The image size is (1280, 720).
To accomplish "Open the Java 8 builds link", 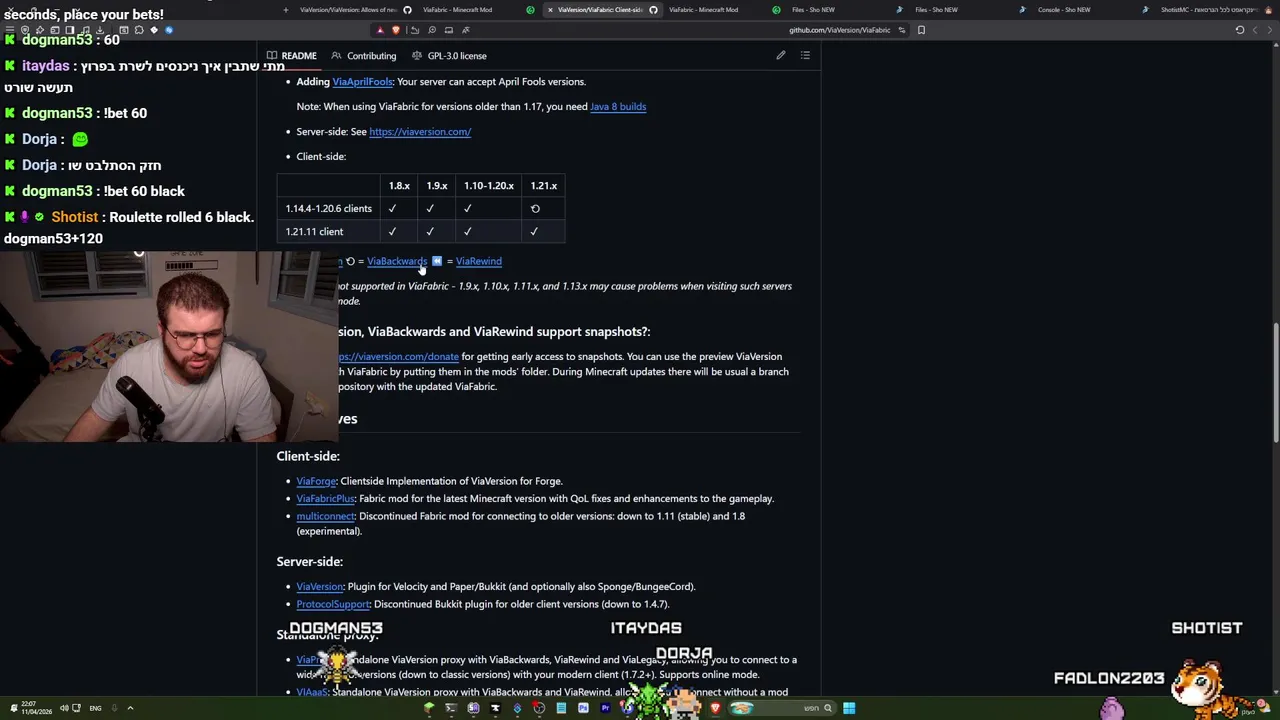I will [x=618, y=107].
